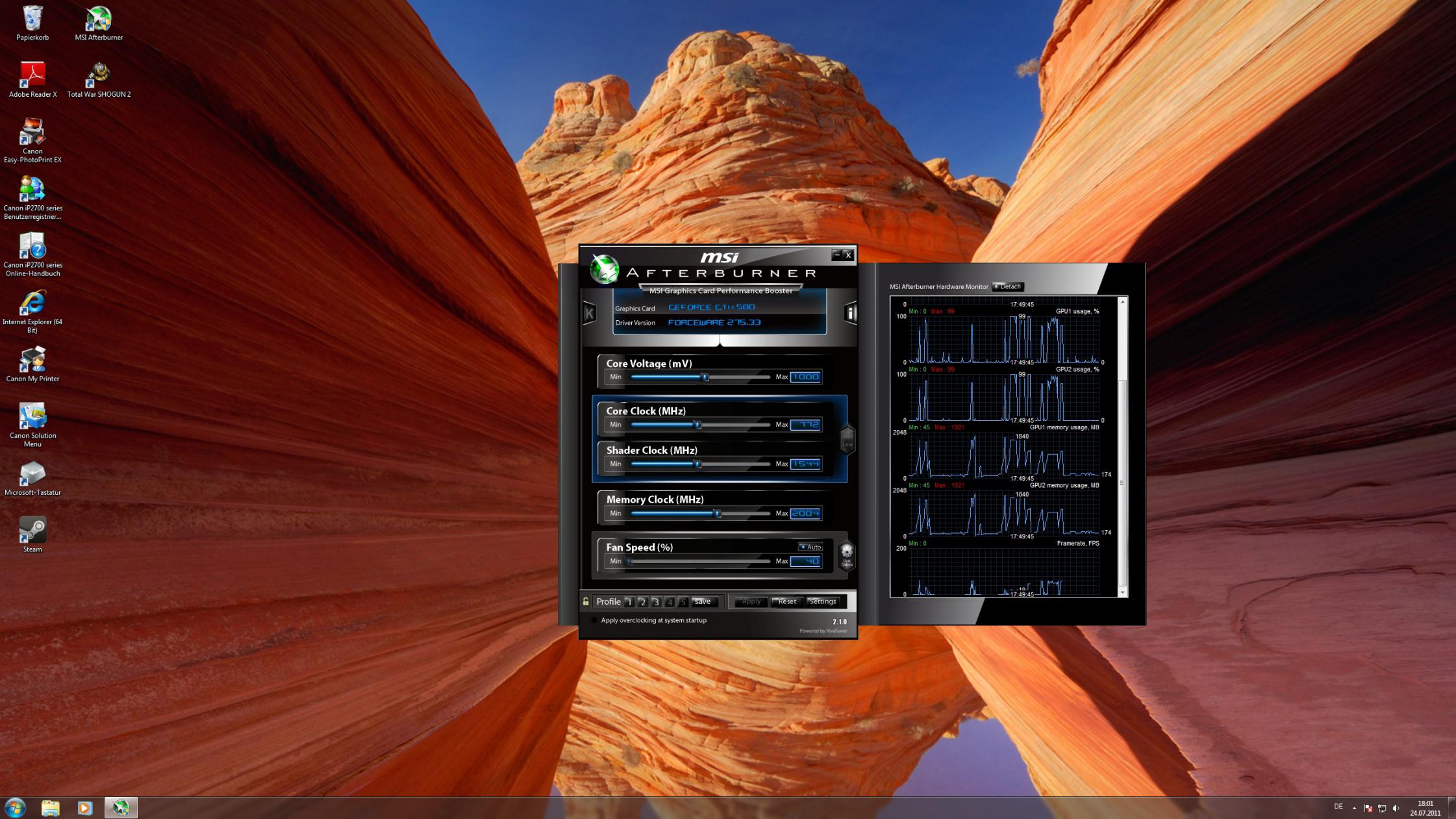Toggle the fan speed Auto button

coord(810,547)
